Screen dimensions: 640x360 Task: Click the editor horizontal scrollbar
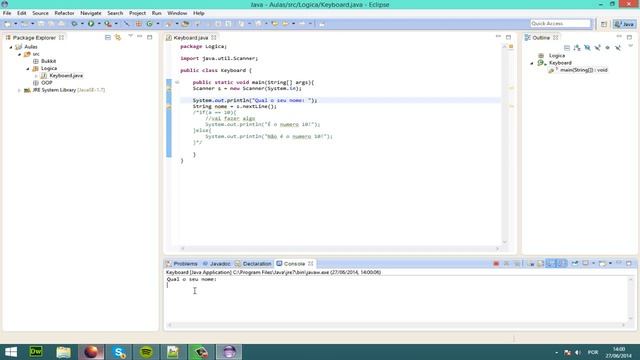coord(339,248)
